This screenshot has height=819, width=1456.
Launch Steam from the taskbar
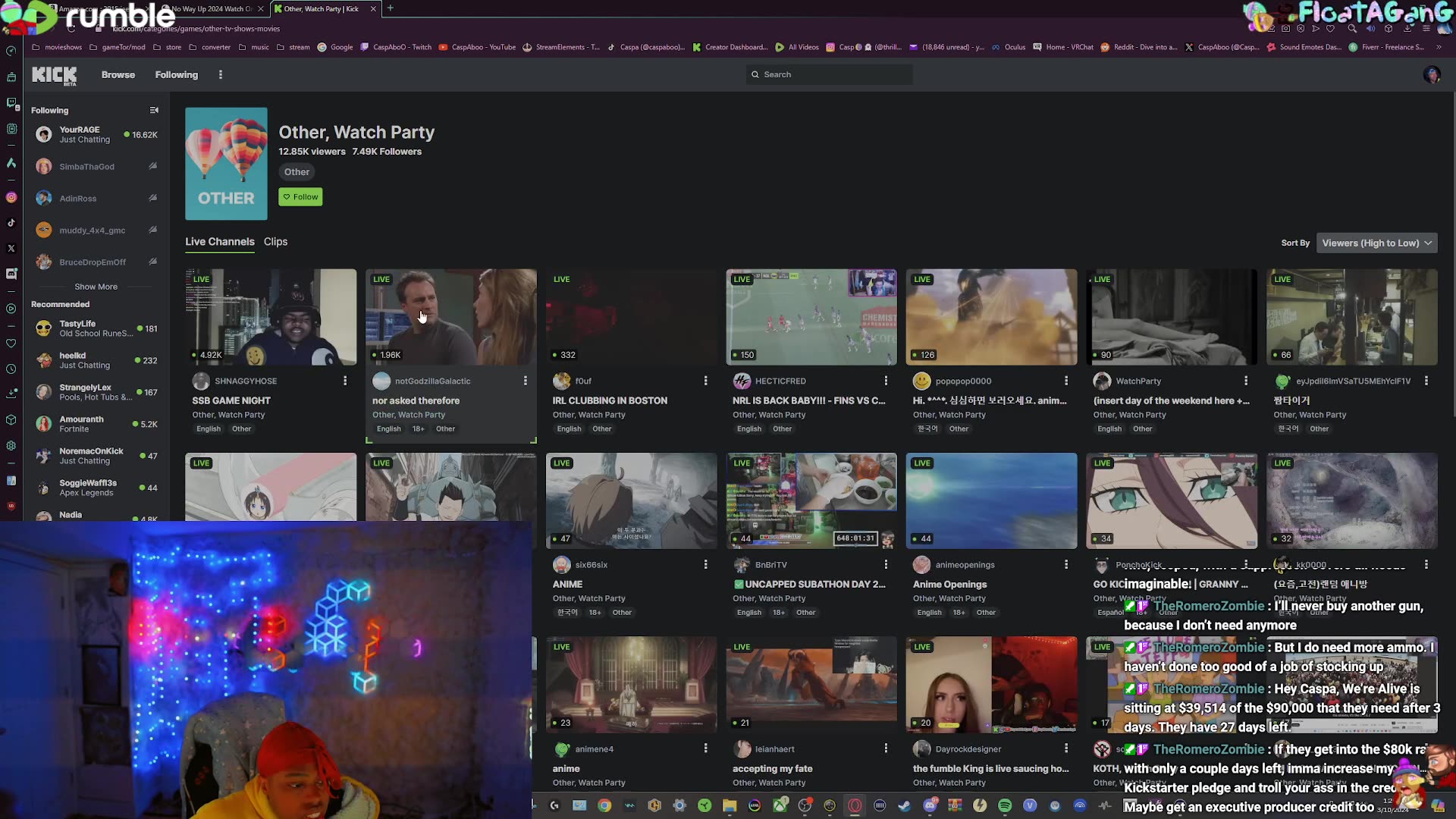click(903, 805)
